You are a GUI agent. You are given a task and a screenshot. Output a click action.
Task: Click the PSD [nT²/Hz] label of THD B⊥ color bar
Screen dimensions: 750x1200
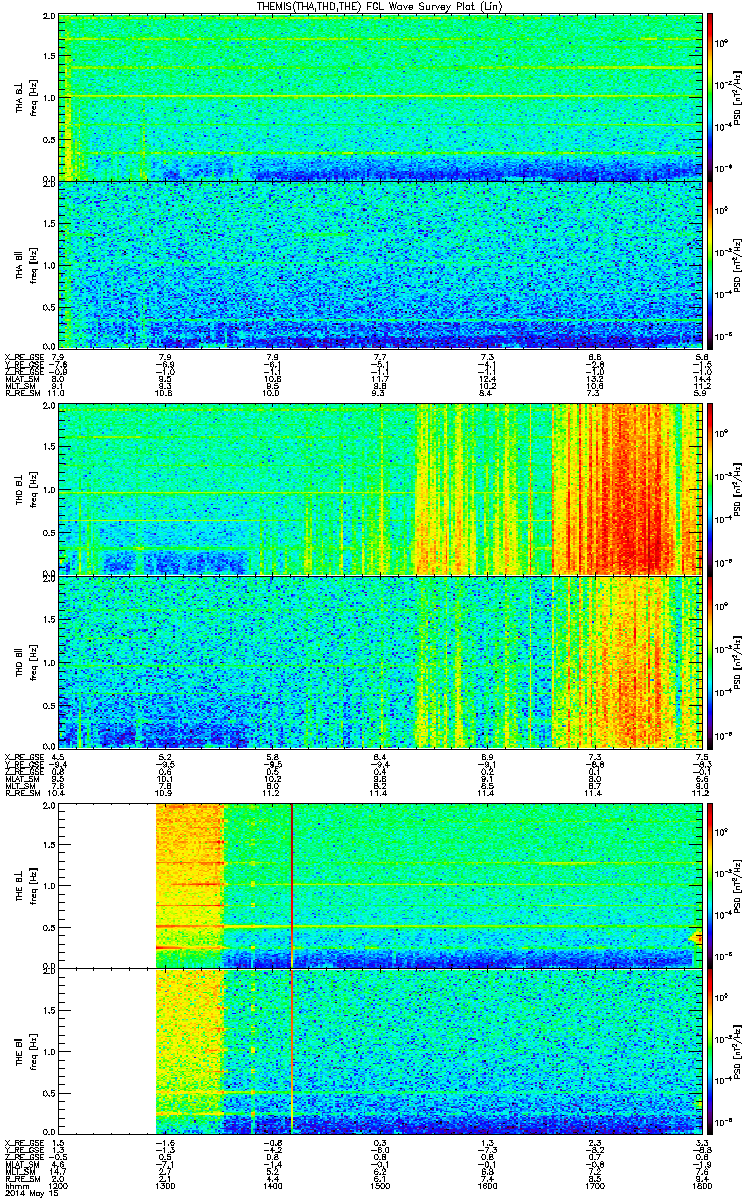pyautogui.click(x=738, y=489)
